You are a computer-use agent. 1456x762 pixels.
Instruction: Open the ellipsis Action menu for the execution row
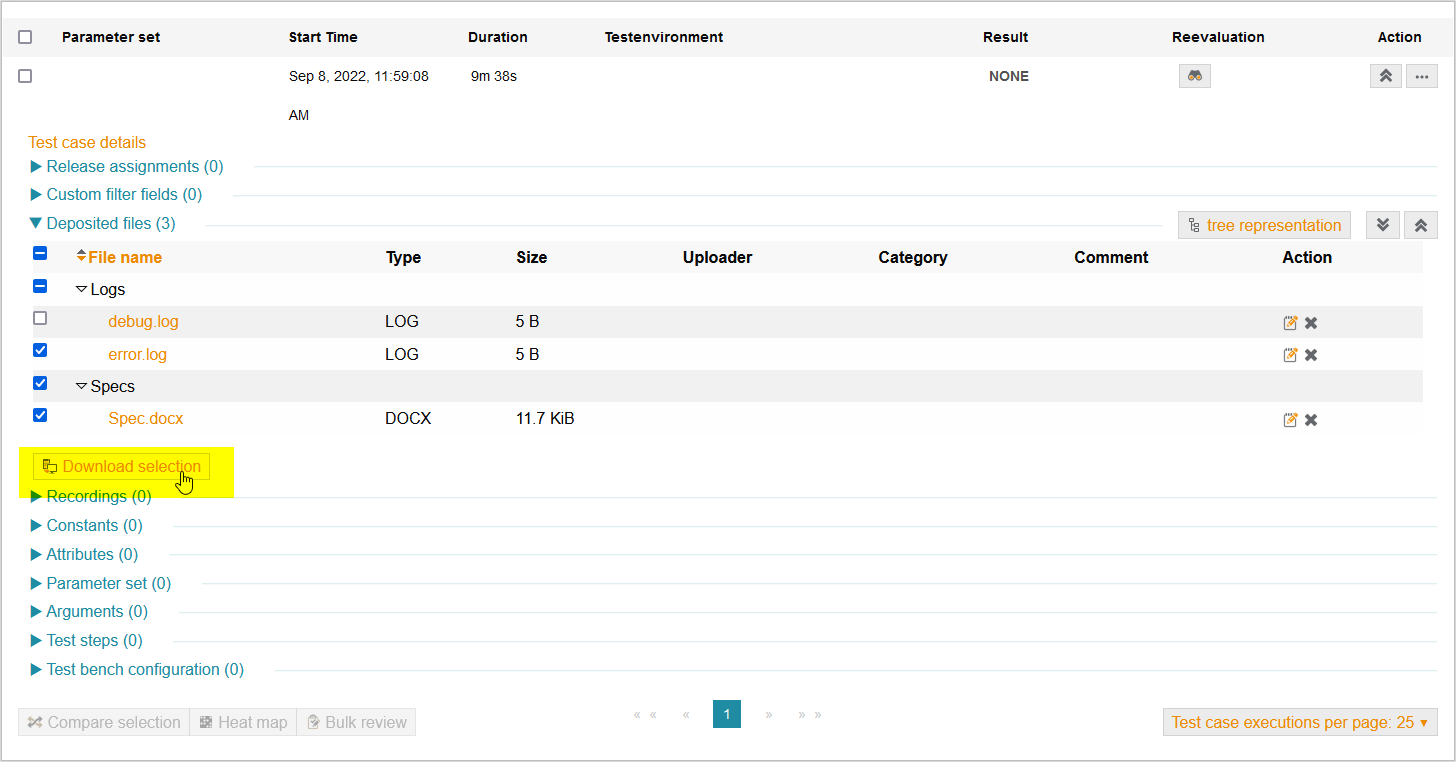pos(1421,76)
